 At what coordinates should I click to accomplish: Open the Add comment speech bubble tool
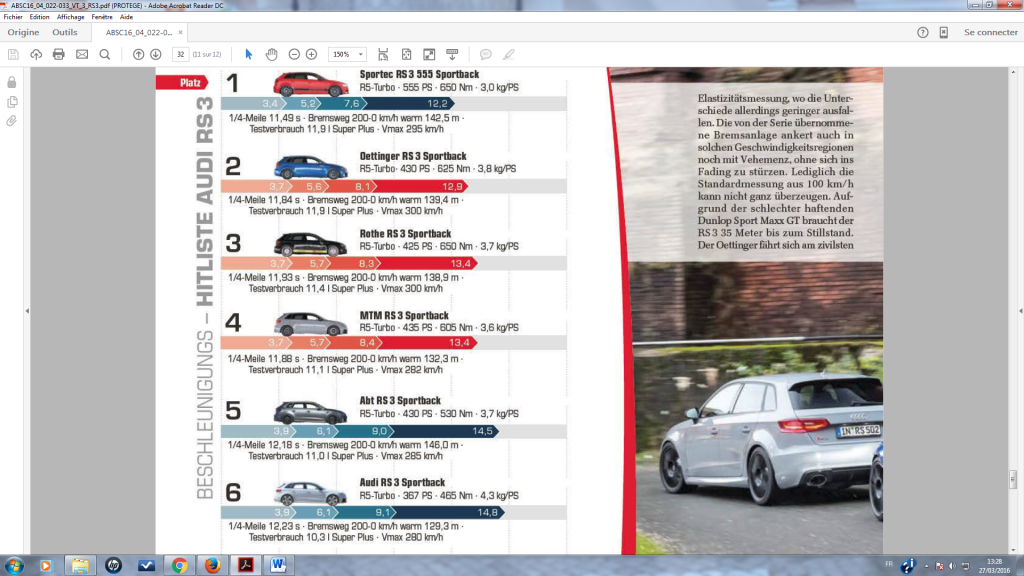coord(486,54)
